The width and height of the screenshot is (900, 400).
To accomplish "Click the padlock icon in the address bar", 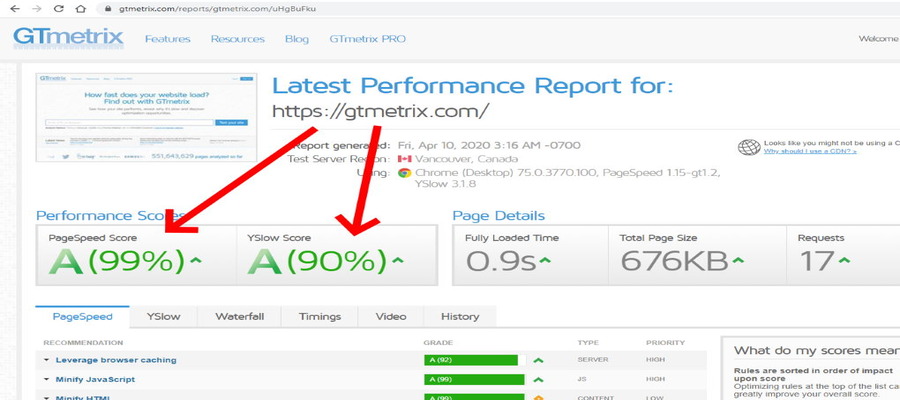I will [107, 9].
